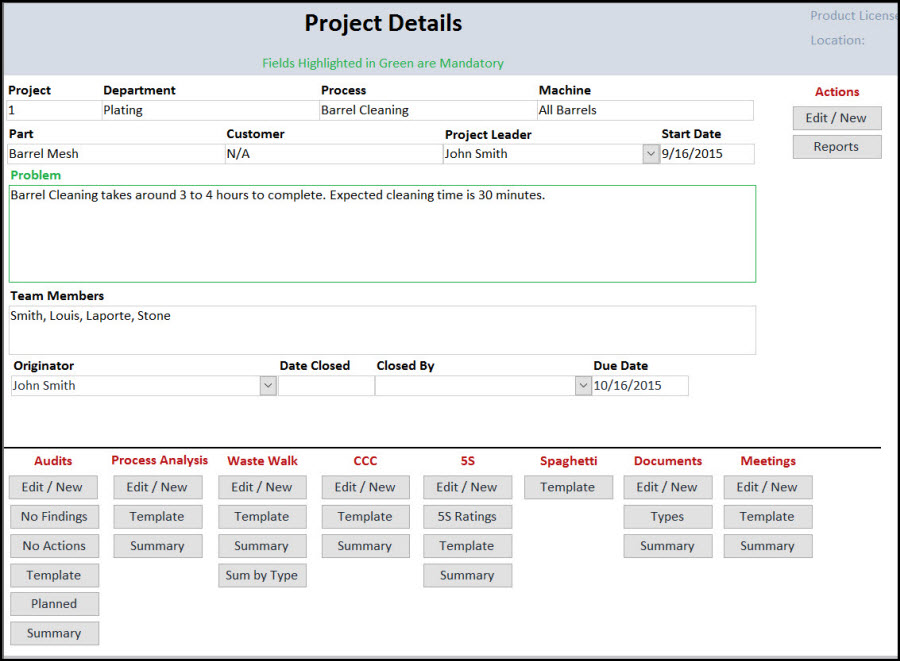Expand the Closed By dropdown
The image size is (900, 661).
(583, 386)
